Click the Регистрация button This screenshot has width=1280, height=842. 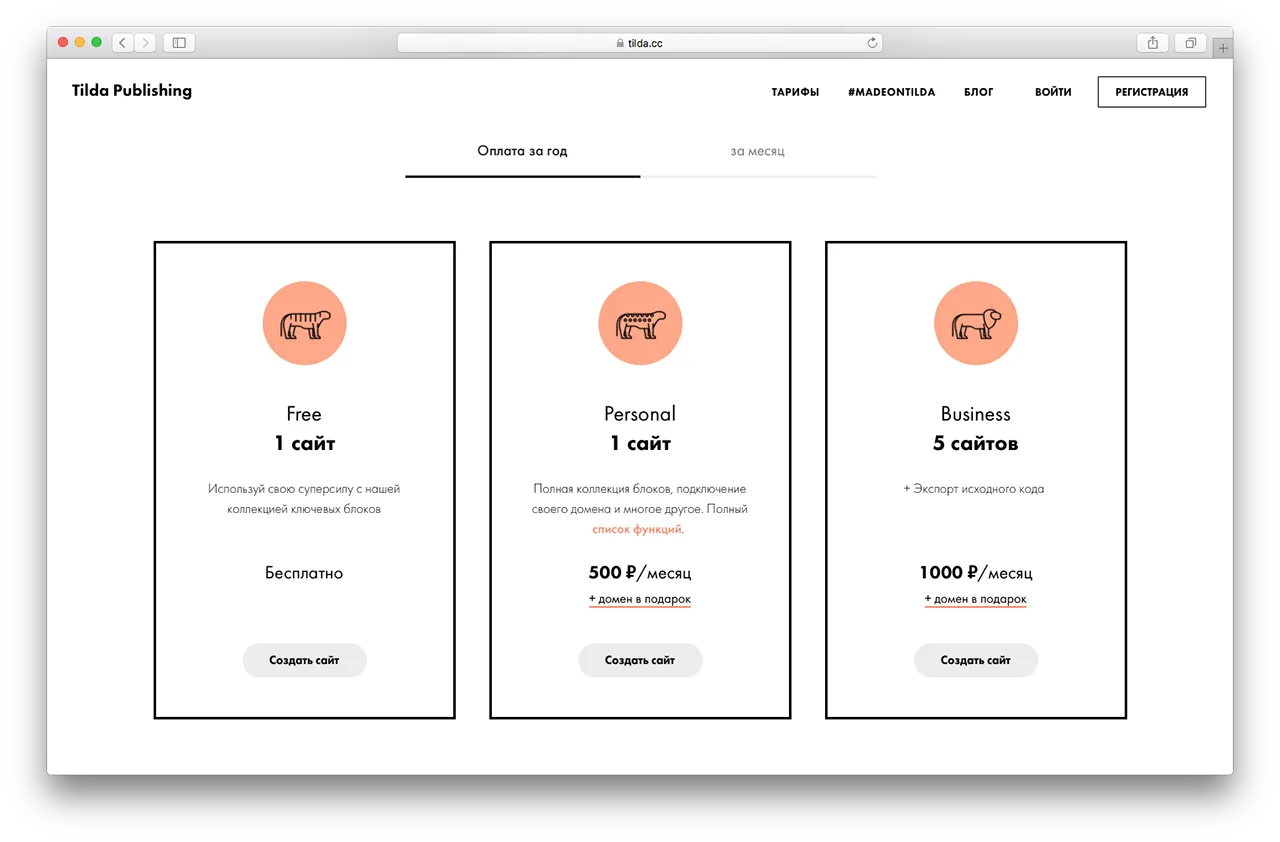click(1152, 92)
